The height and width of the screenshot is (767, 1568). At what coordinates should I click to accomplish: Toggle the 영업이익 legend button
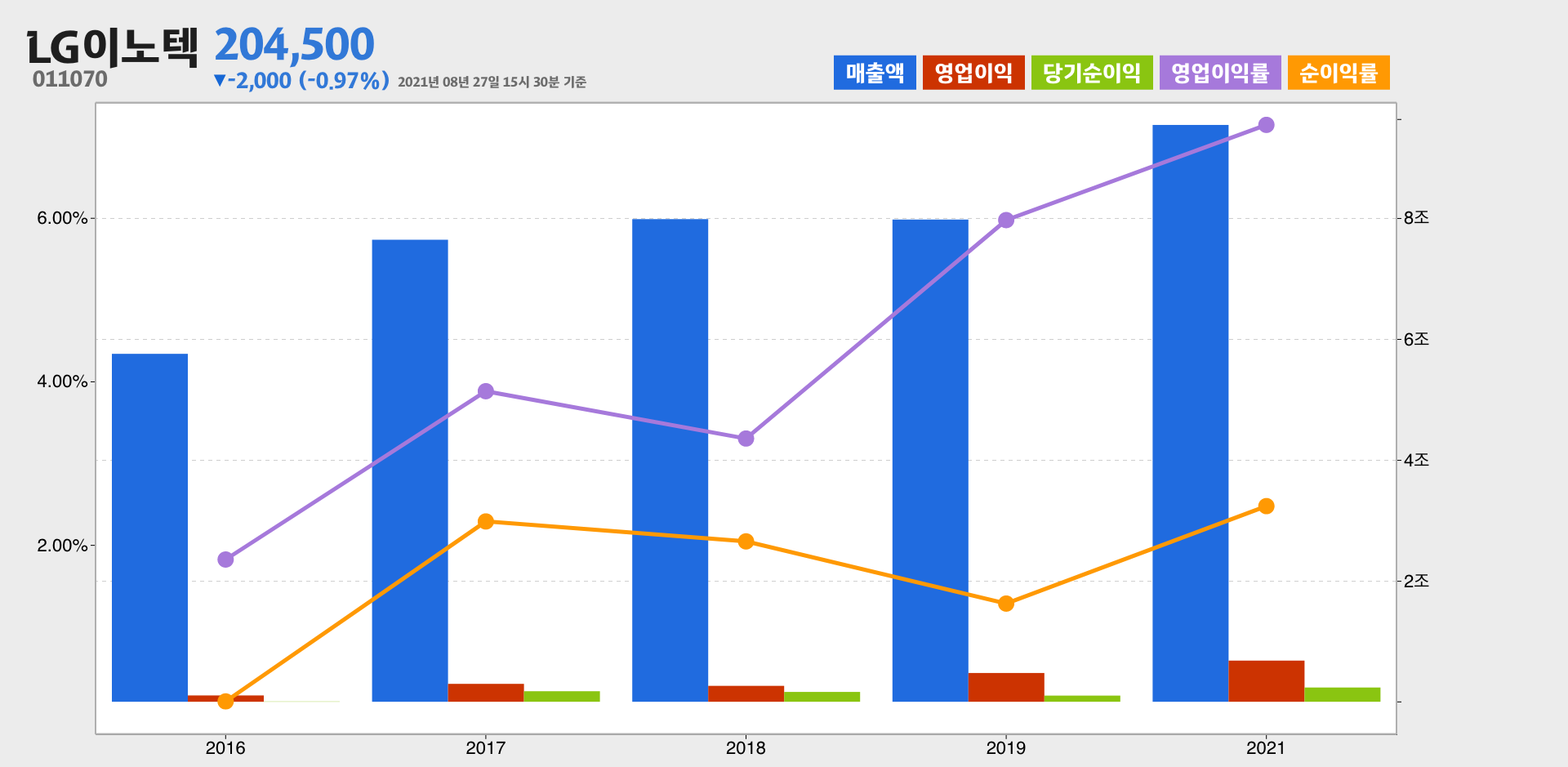(x=973, y=73)
